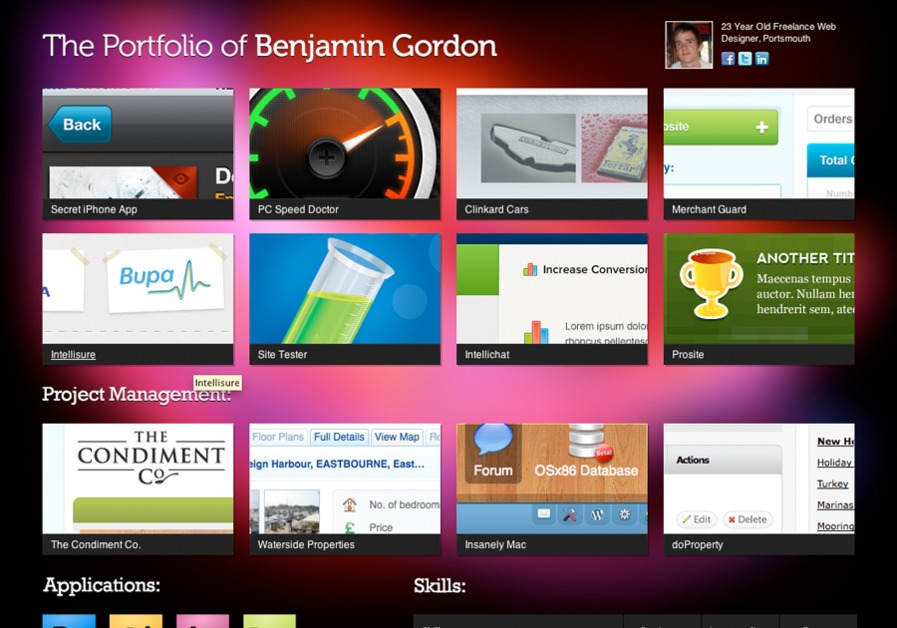Click the Intellichat caption

[487, 355]
